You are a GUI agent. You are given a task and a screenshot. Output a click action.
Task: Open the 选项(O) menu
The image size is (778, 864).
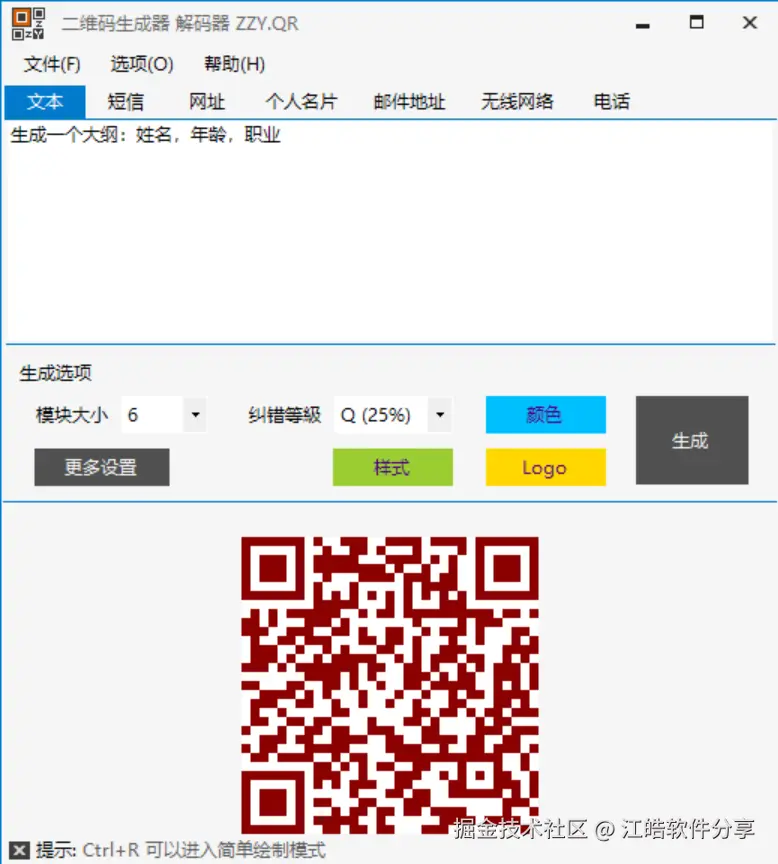[x=142, y=64]
